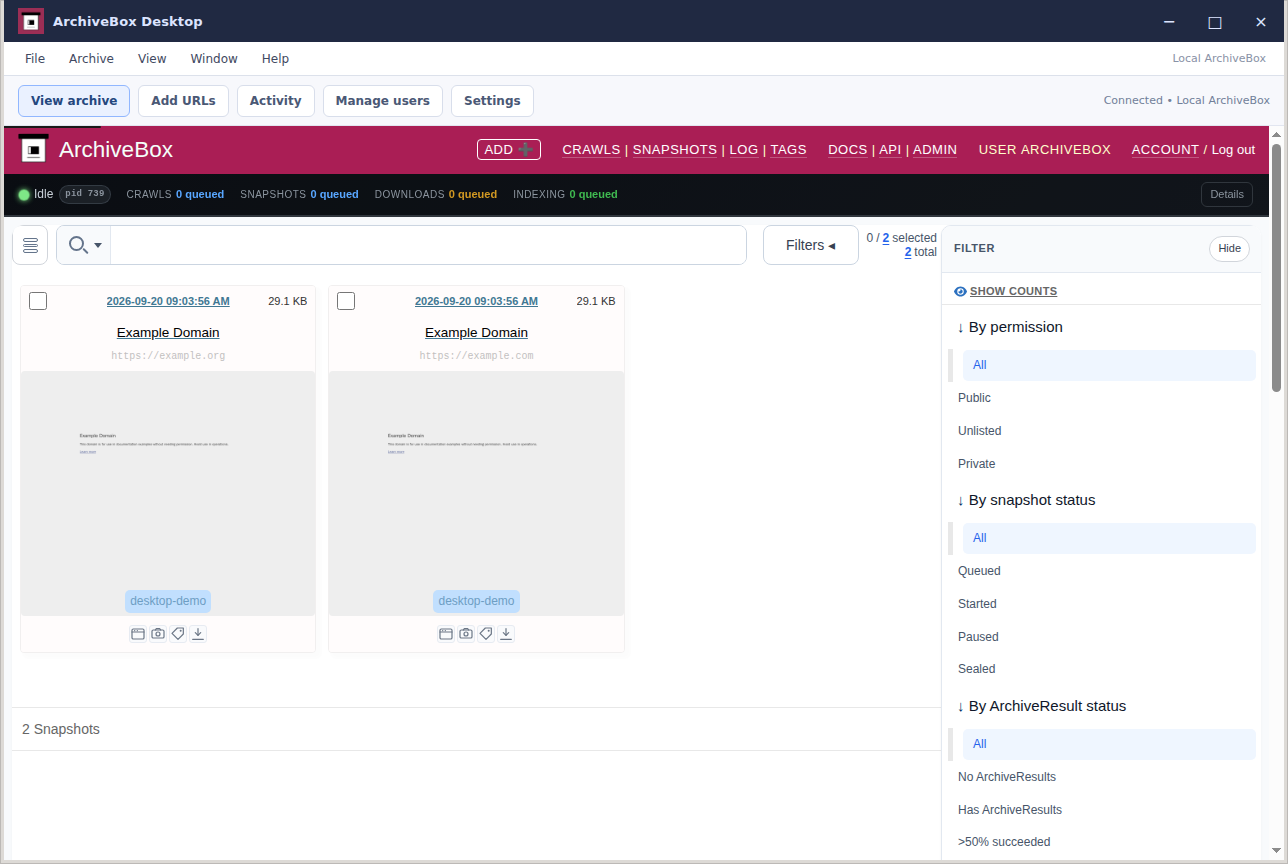Open the File menu
1288x864 pixels.
coord(35,59)
